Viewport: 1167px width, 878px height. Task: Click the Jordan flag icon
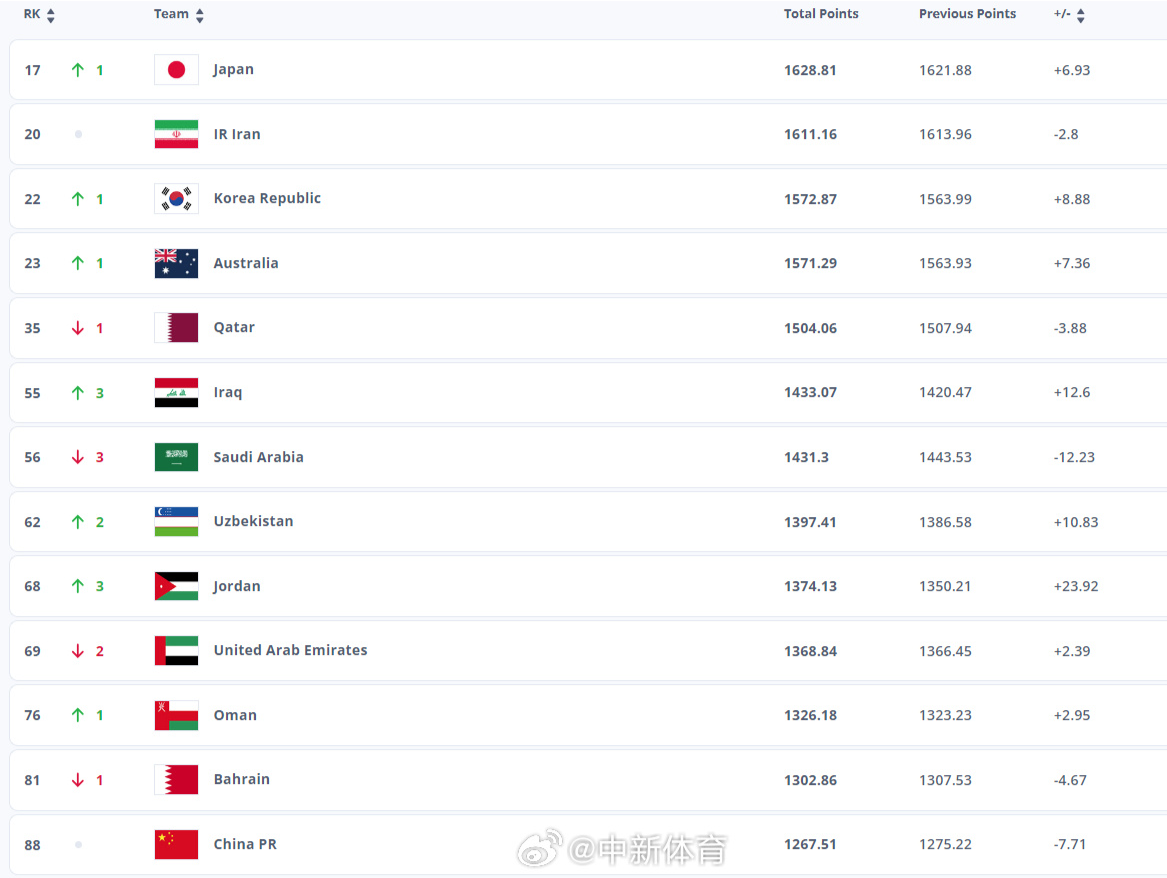[x=176, y=586]
